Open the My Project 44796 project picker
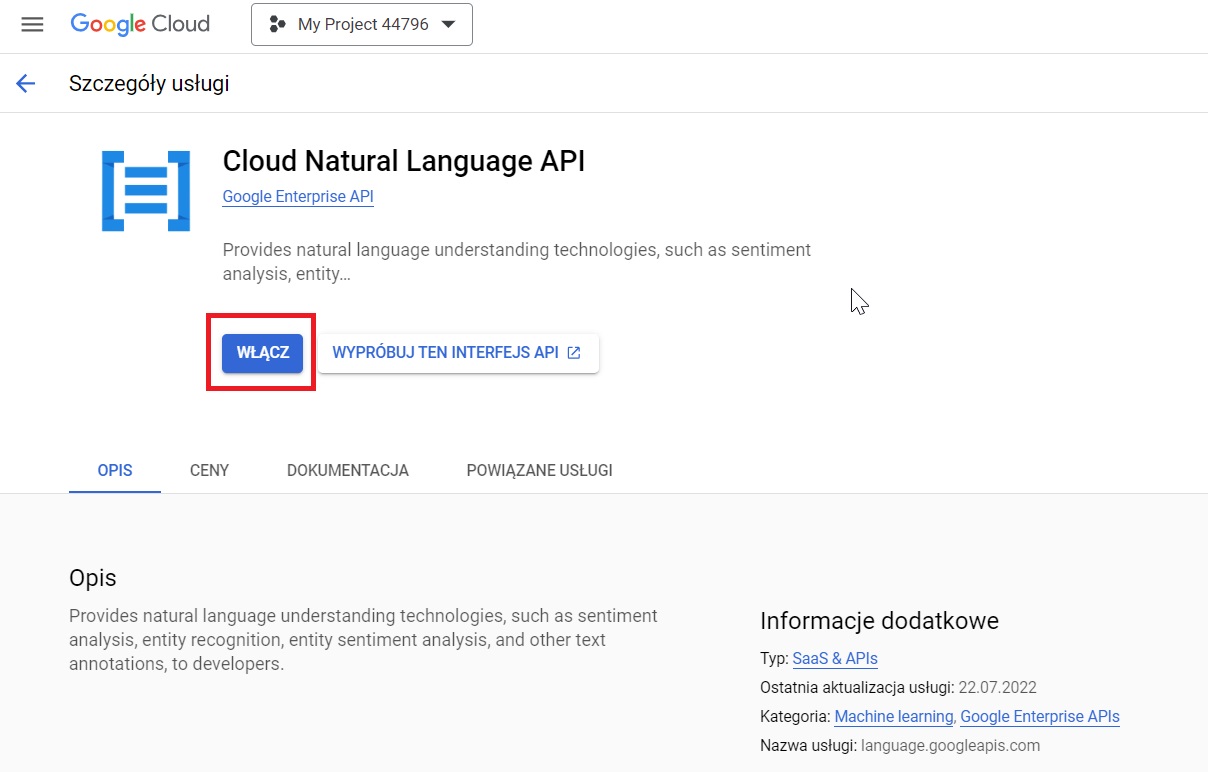 pos(361,24)
